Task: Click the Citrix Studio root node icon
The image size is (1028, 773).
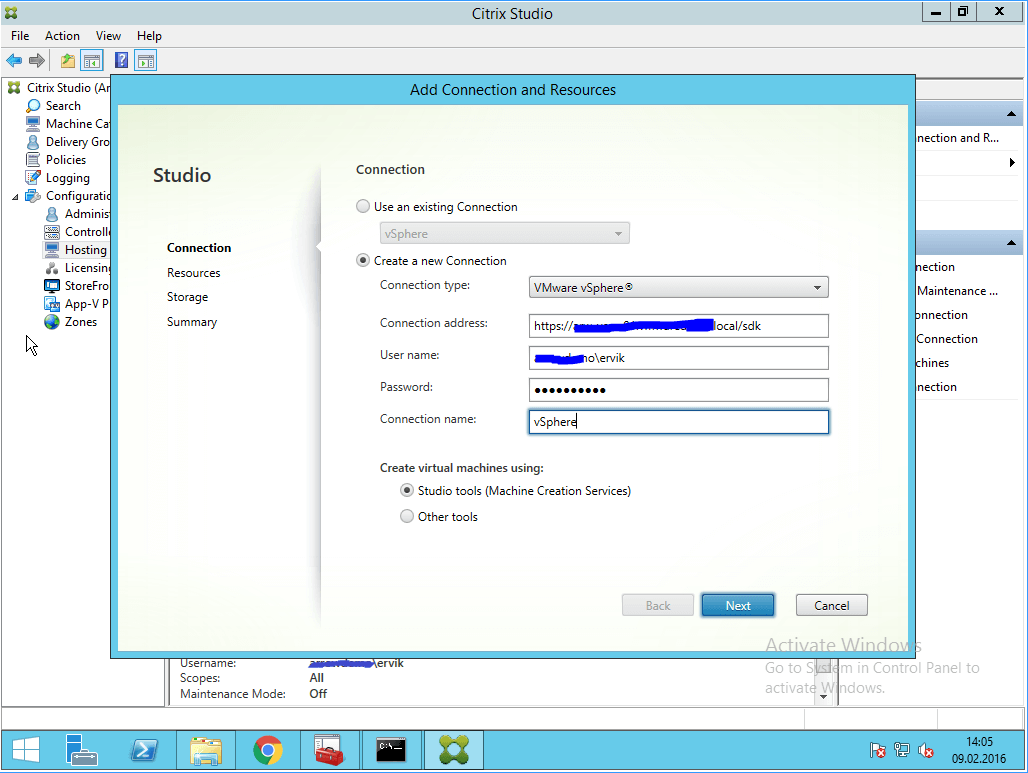Action: pyautogui.click(x=14, y=87)
